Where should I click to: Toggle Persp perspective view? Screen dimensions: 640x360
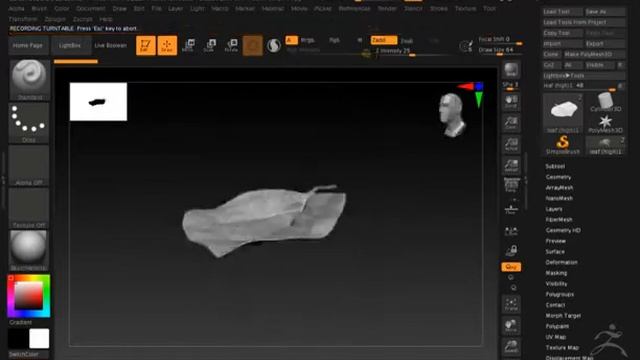(x=511, y=186)
